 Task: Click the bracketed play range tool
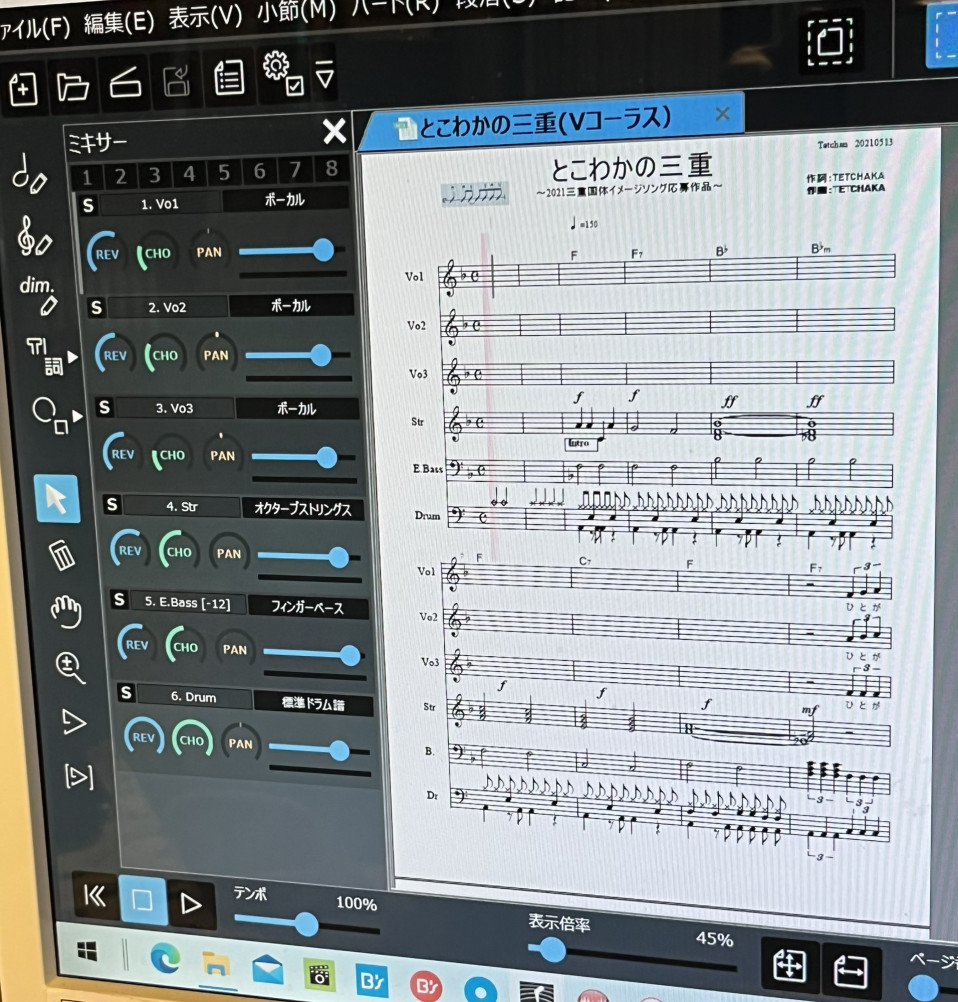click(79, 776)
